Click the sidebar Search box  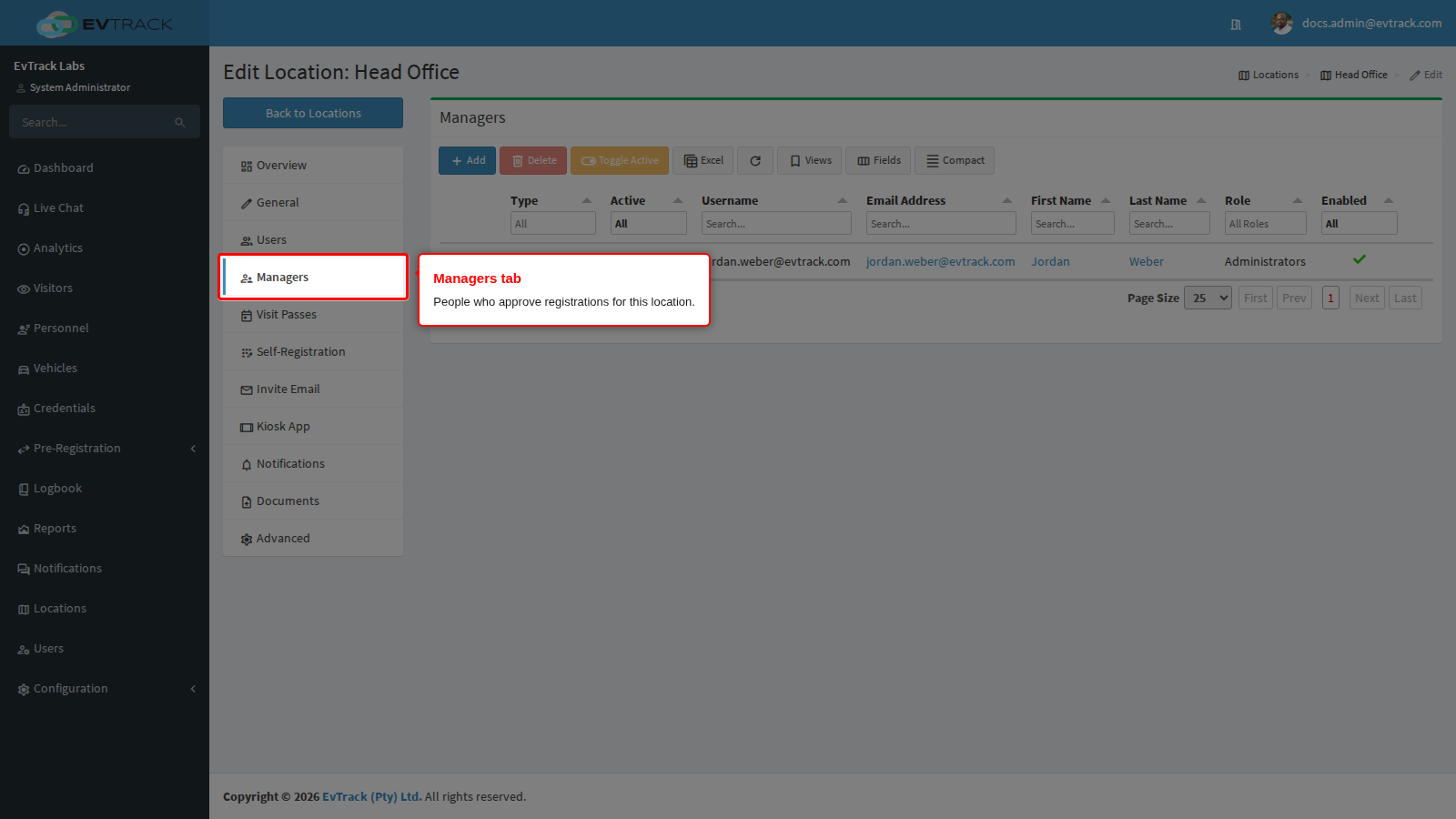tap(105, 122)
